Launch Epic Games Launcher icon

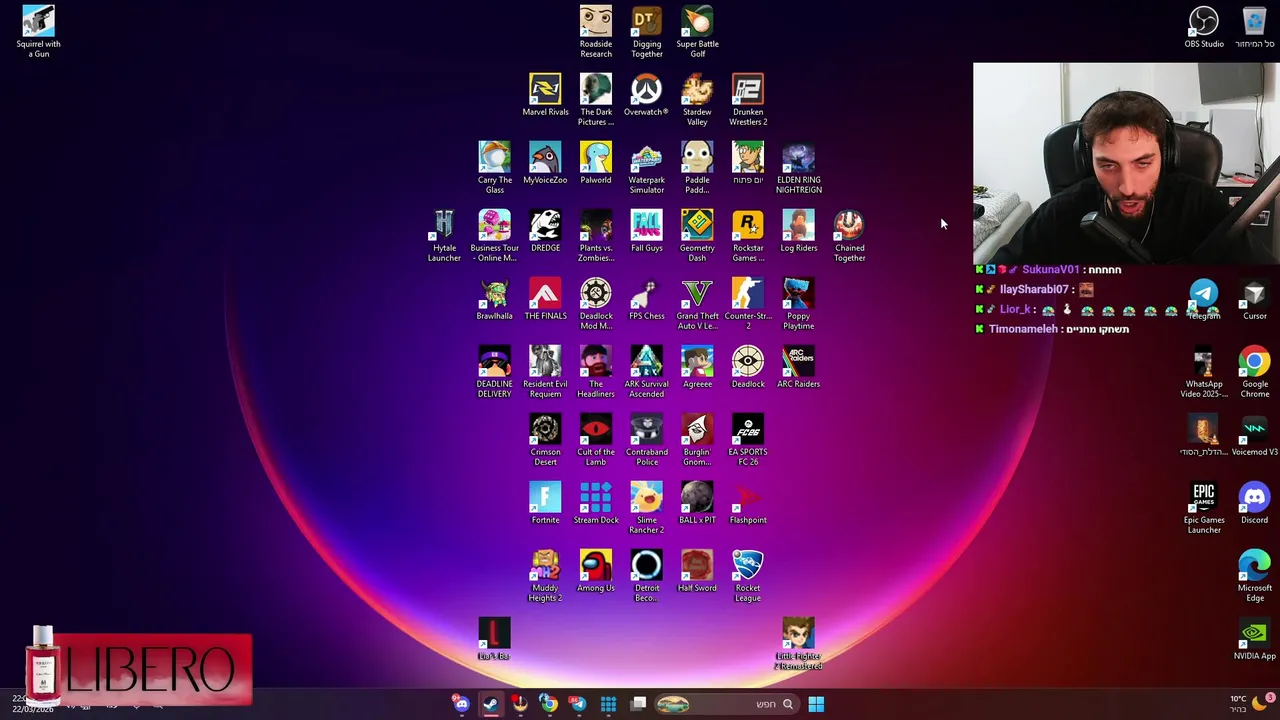[1204, 507]
